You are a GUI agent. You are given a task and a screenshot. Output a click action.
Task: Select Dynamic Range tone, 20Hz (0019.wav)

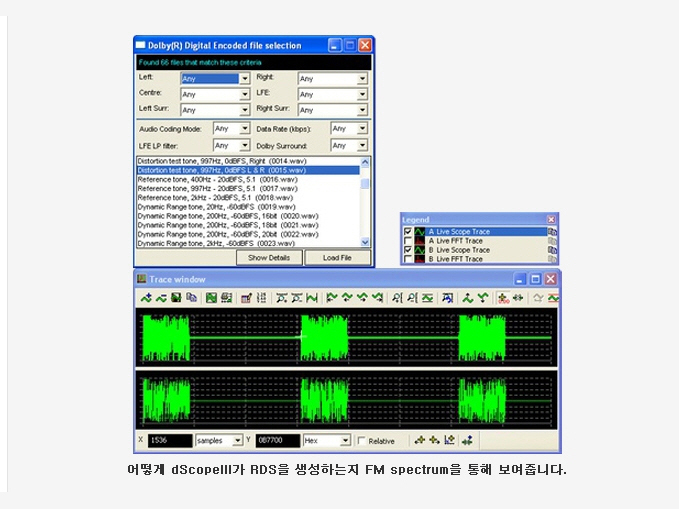248,207
